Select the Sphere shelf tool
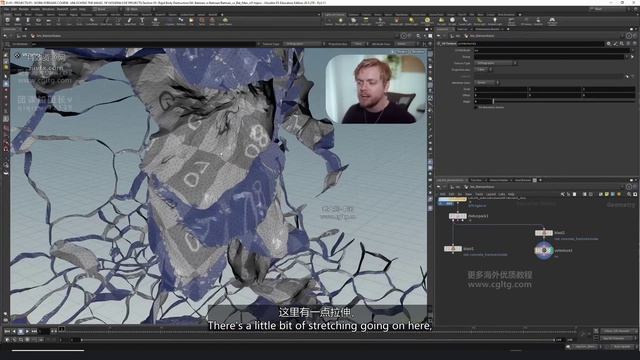 (x=18, y=20)
